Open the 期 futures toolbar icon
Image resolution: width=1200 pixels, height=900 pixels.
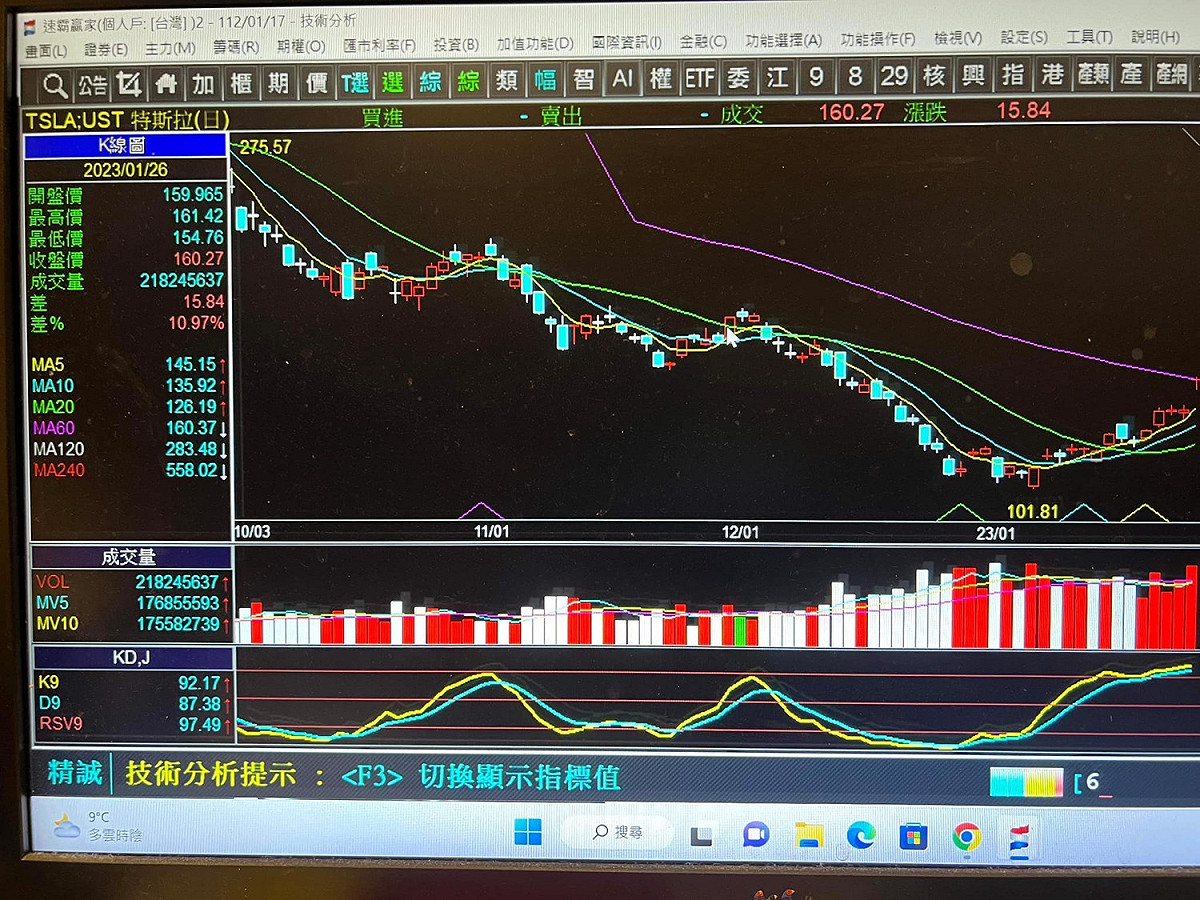278,82
